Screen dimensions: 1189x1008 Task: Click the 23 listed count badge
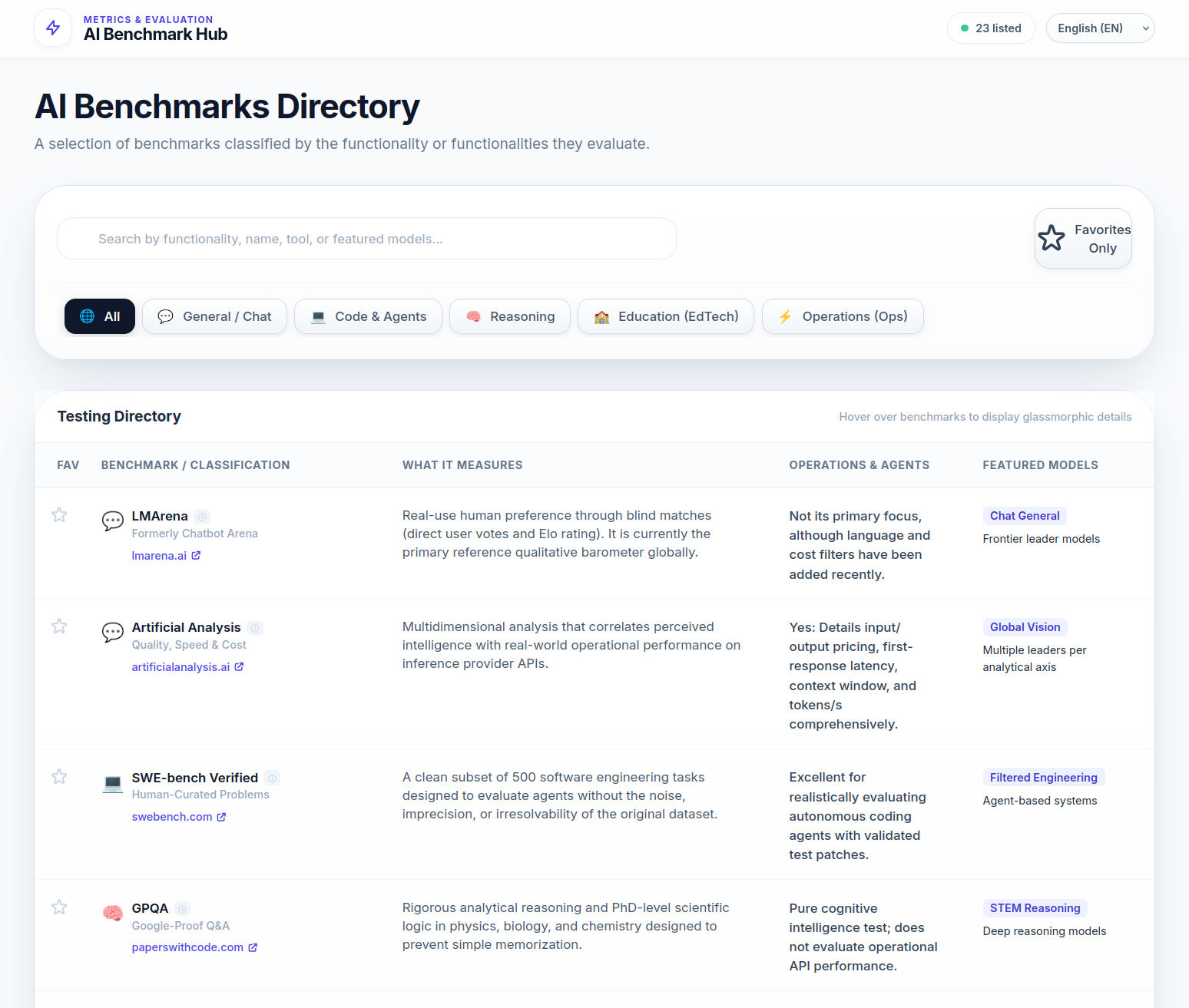[991, 28]
